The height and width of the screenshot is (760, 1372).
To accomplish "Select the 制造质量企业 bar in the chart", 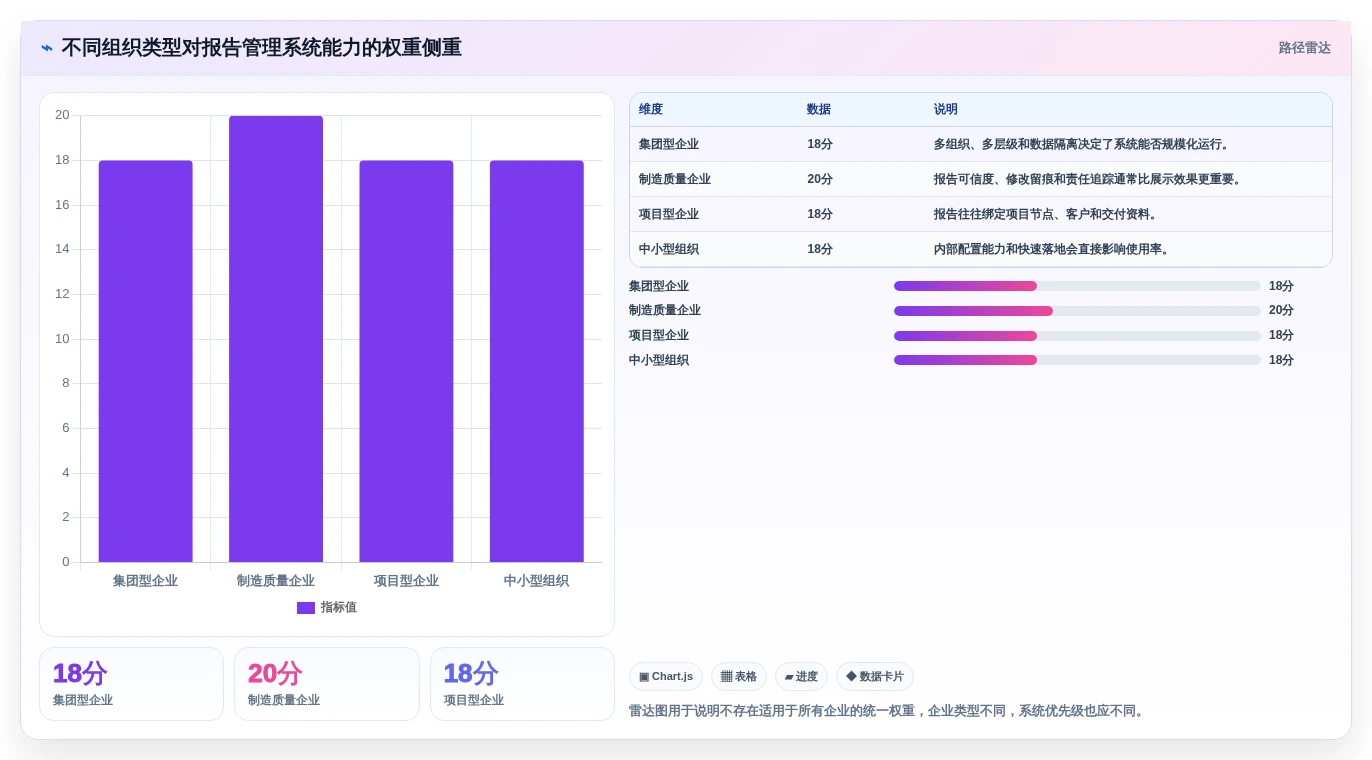I will click(x=276, y=339).
